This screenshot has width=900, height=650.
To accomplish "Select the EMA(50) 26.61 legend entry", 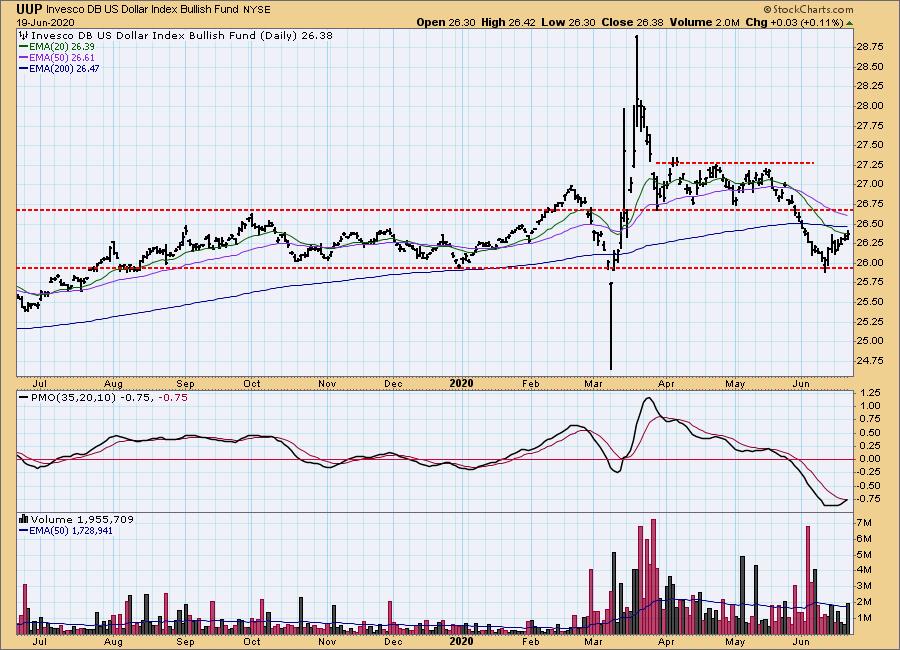I will click(x=57, y=57).
